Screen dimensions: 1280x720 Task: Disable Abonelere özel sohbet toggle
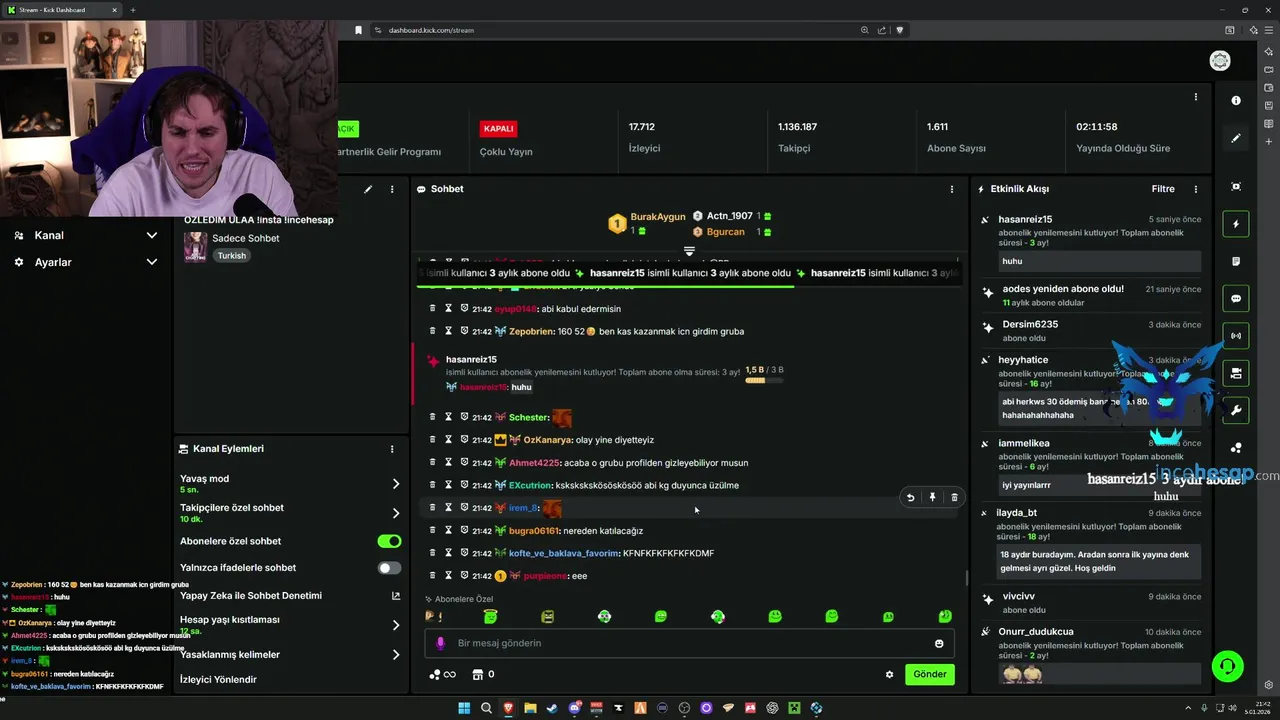pyautogui.click(x=389, y=541)
